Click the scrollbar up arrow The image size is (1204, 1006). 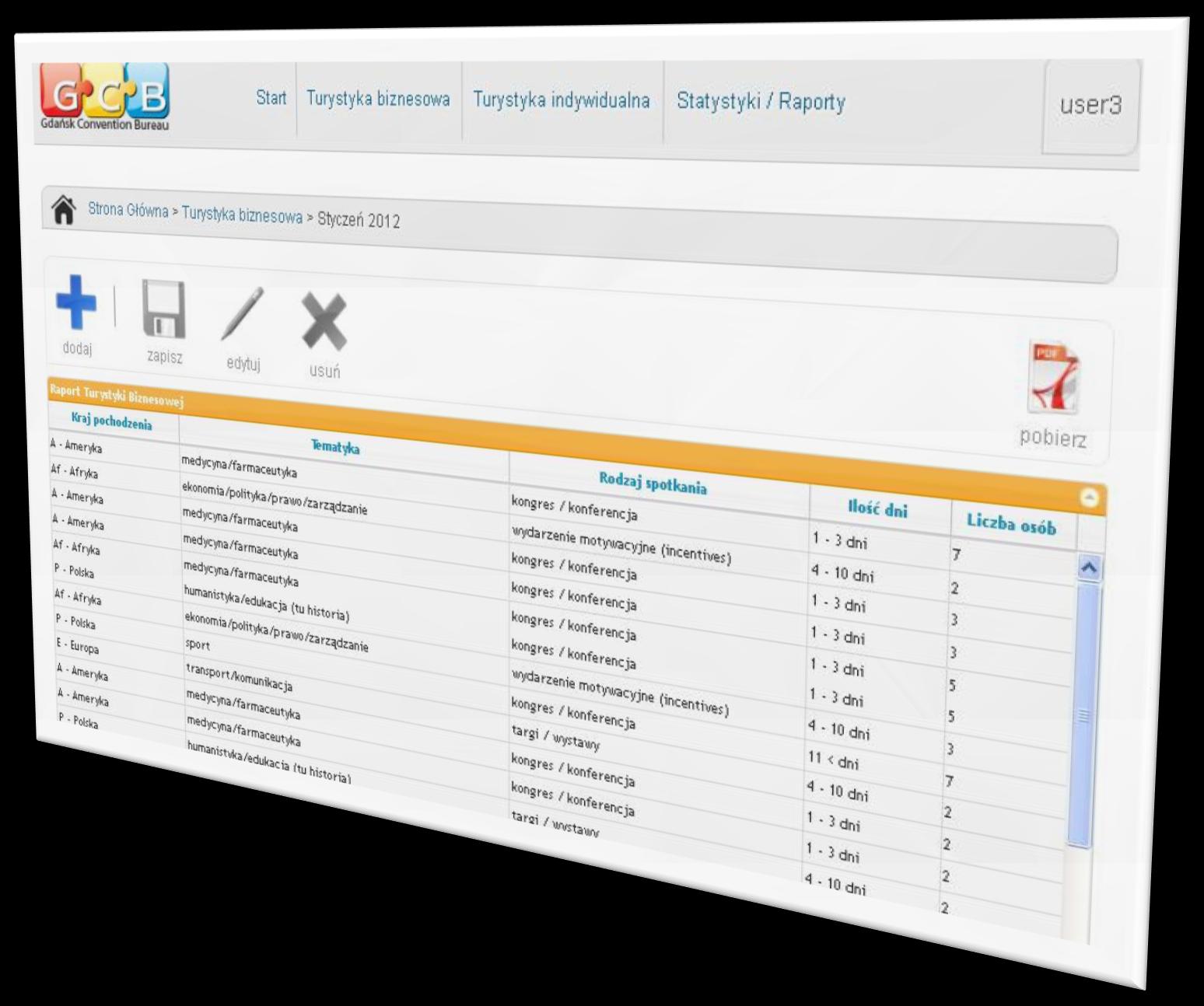click(1090, 568)
